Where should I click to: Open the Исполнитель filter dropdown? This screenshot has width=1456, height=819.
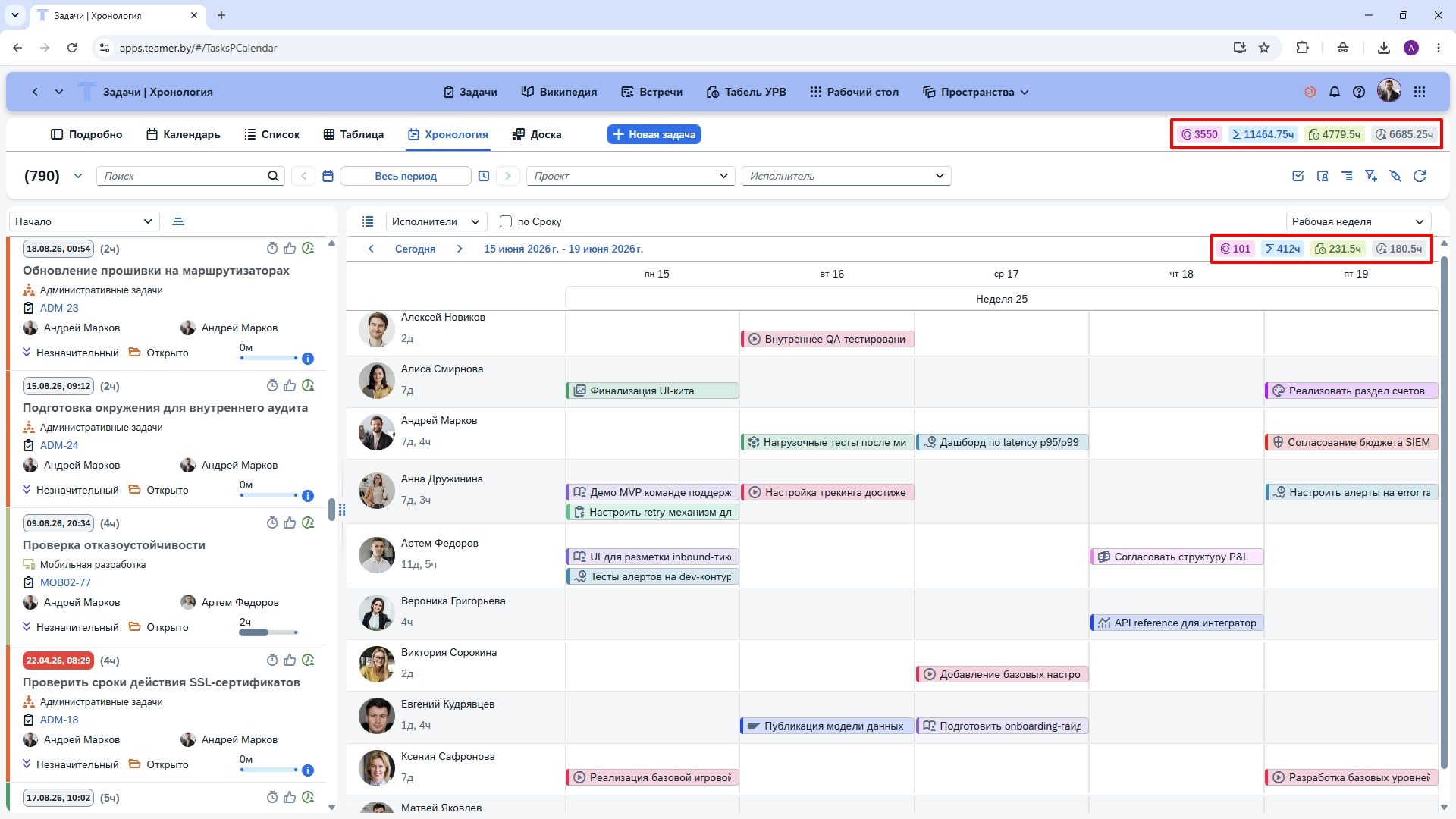(846, 176)
